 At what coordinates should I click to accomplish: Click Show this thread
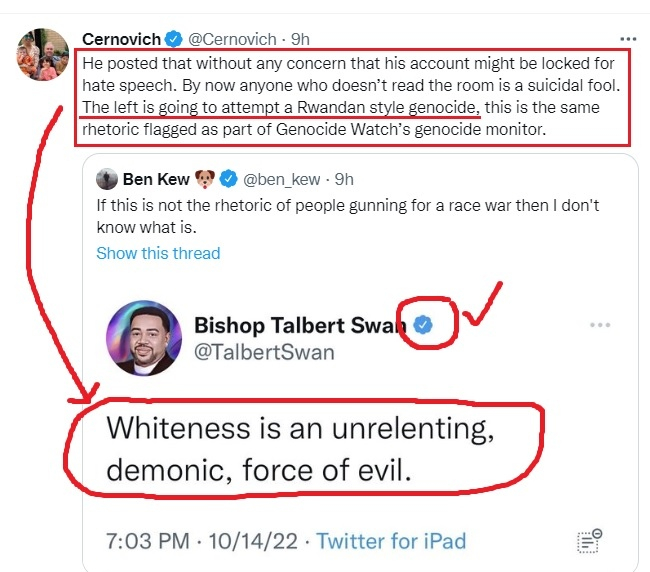158,253
